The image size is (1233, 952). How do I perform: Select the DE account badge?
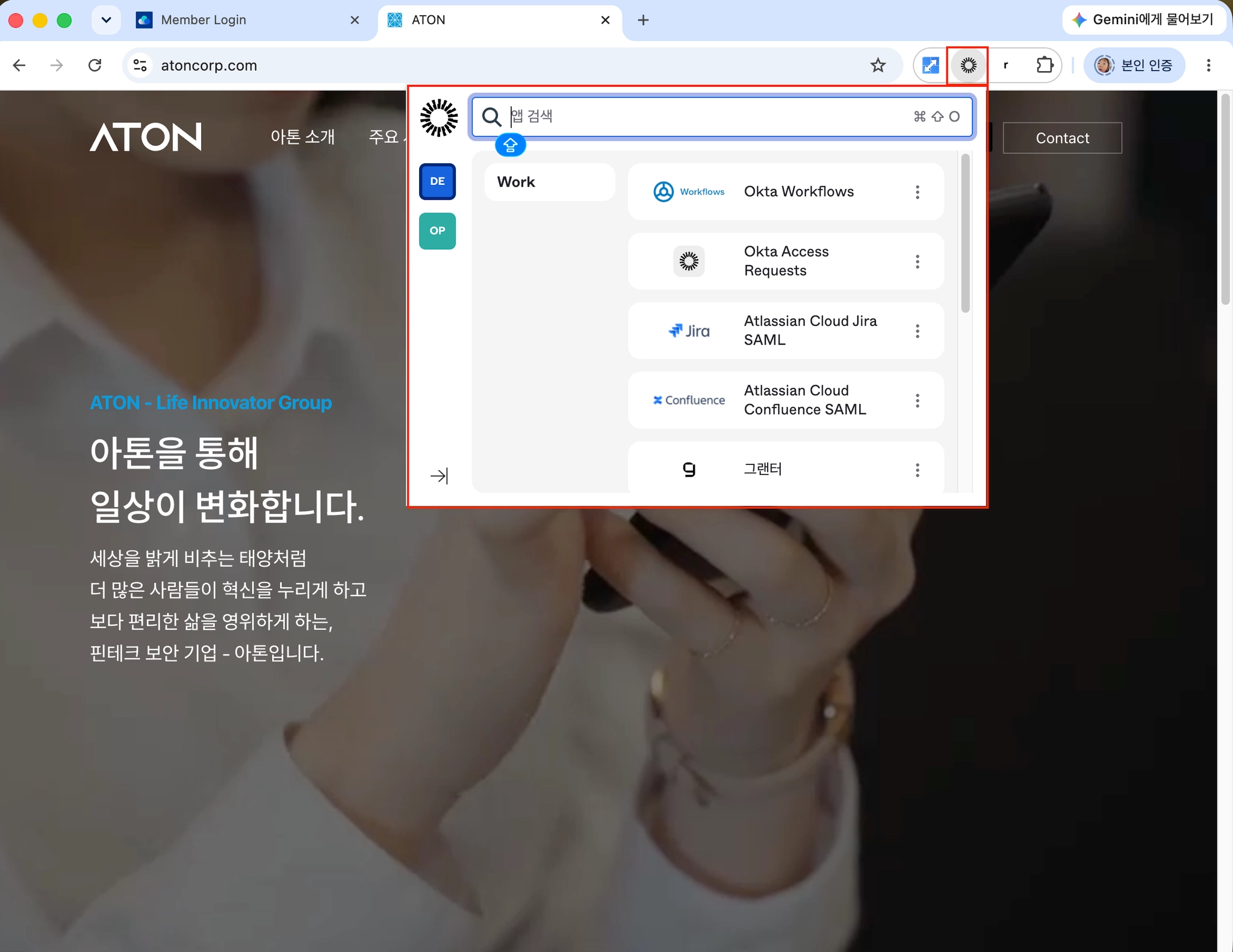coord(438,181)
